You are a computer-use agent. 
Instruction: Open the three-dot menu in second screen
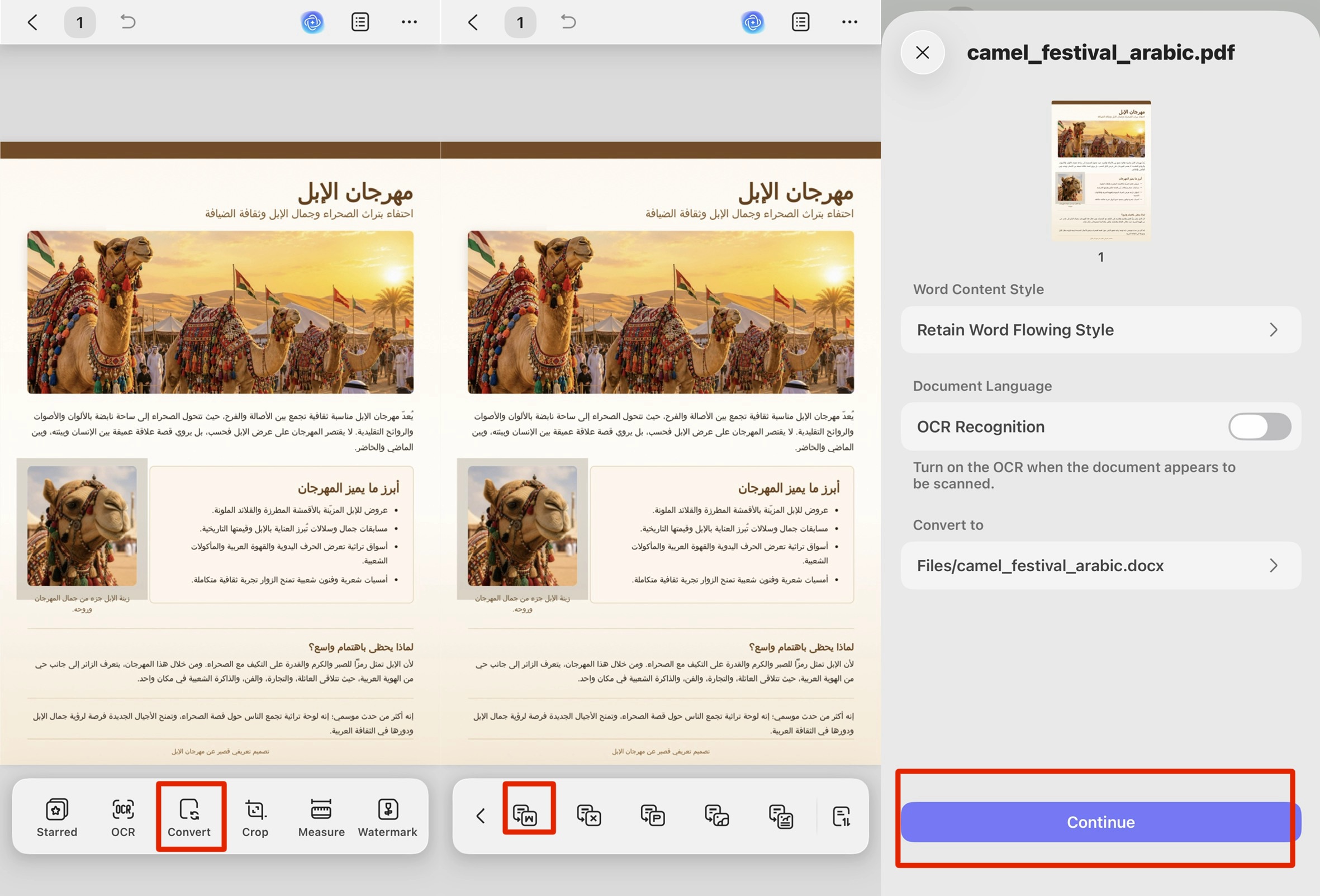point(849,22)
